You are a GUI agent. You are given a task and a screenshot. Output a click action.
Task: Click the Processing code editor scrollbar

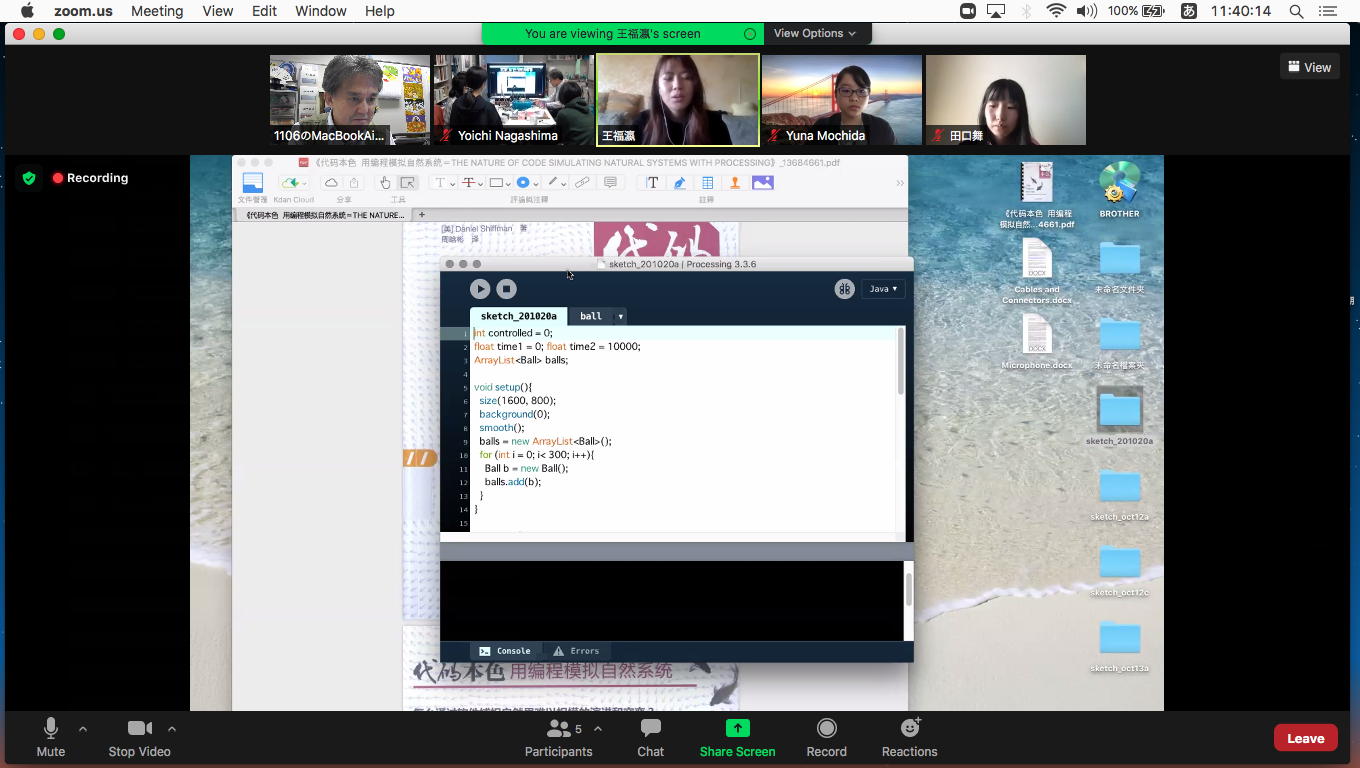click(x=900, y=361)
